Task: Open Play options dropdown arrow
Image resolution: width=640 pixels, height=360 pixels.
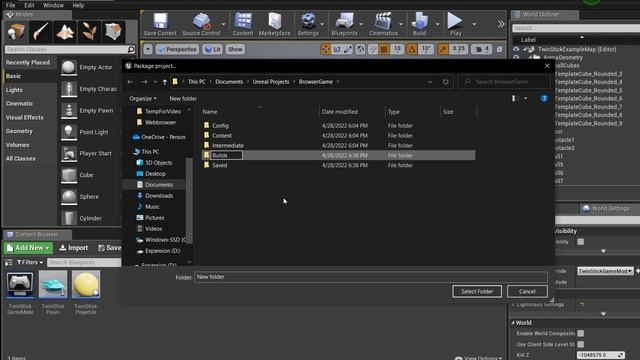Action: 474,24
